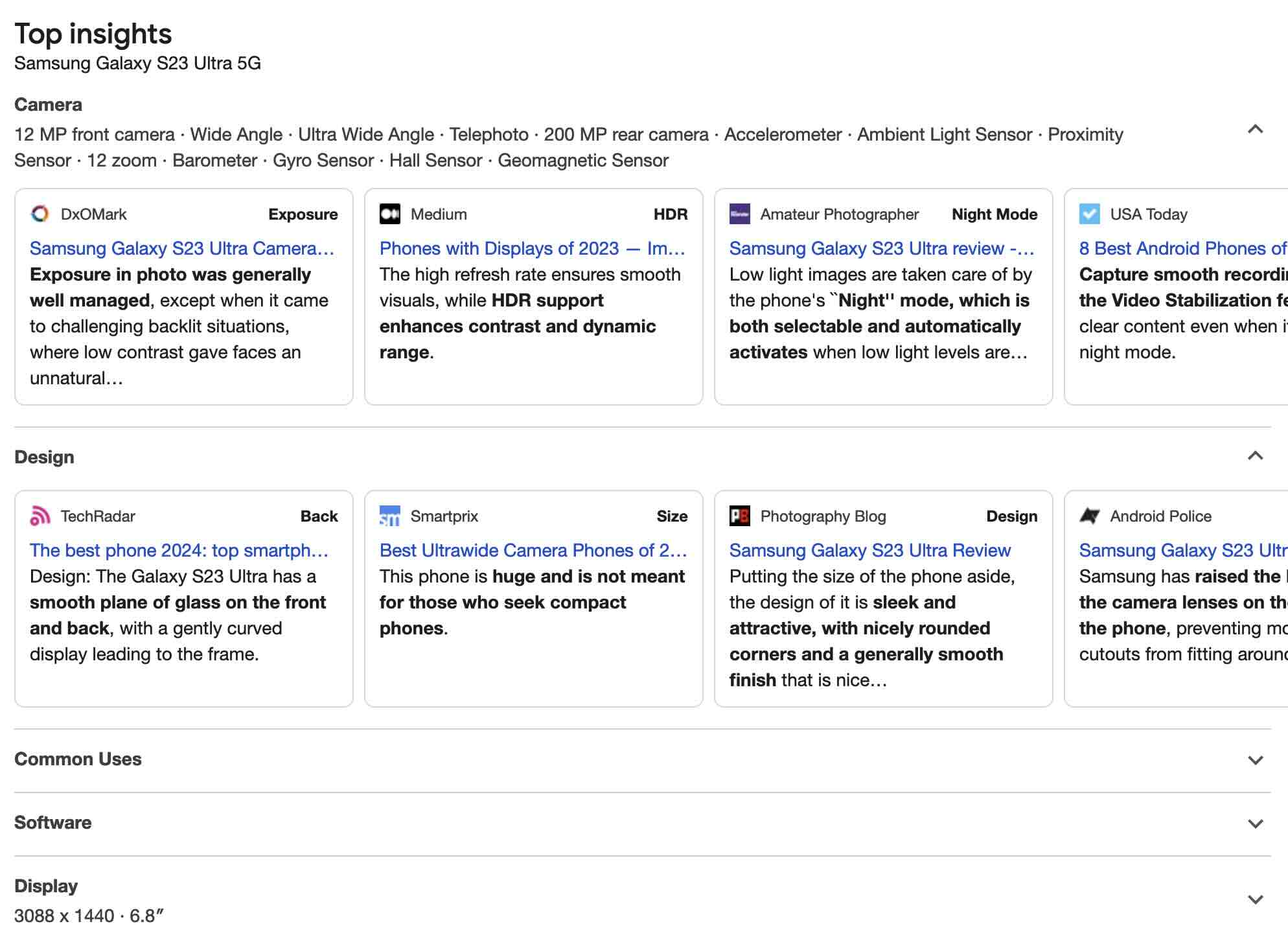Open Photography Blog's S23 Ultra Review link
The width and height of the screenshot is (1288, 937).
870,550
